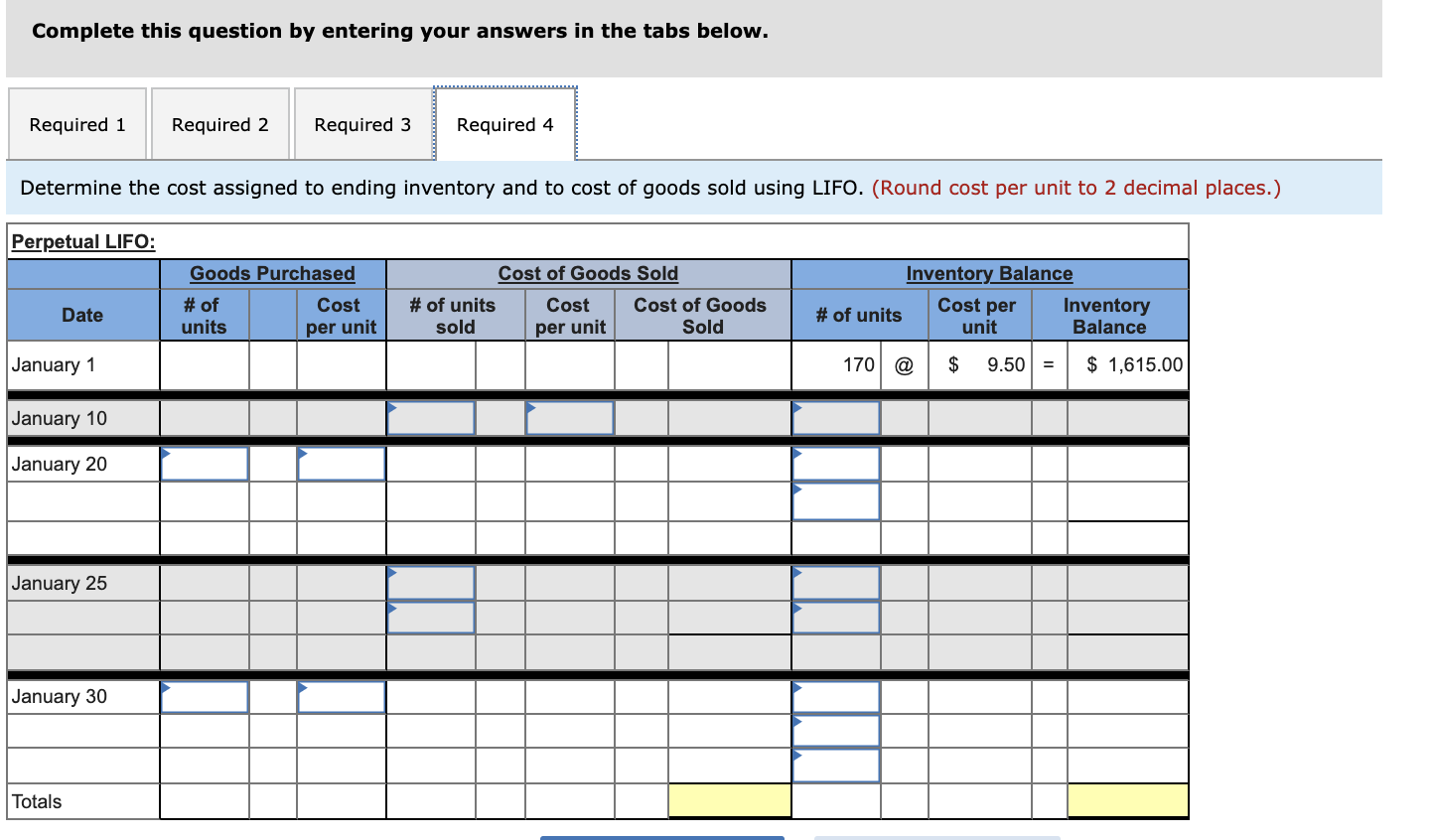Click the yellow Totals inventory balance cell
The image size is (1432, 840).
click(x=1128, y=801)
